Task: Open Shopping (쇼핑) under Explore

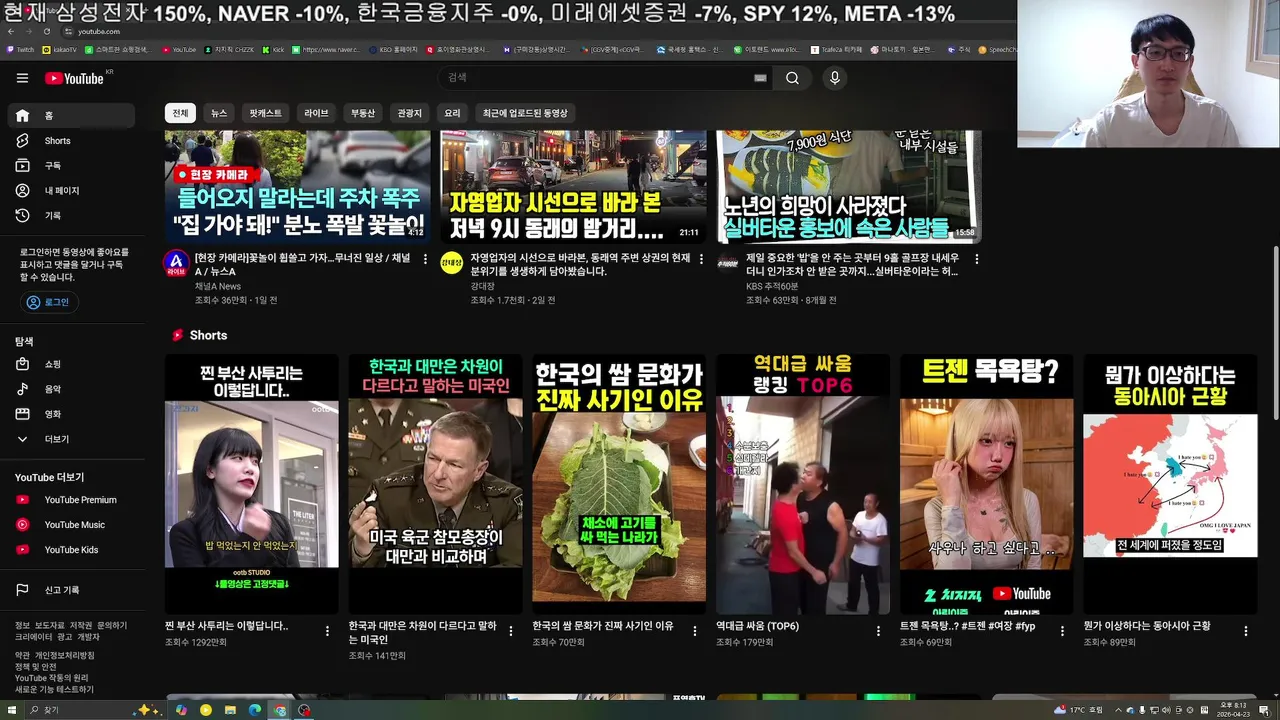Action: pos(72,365)
